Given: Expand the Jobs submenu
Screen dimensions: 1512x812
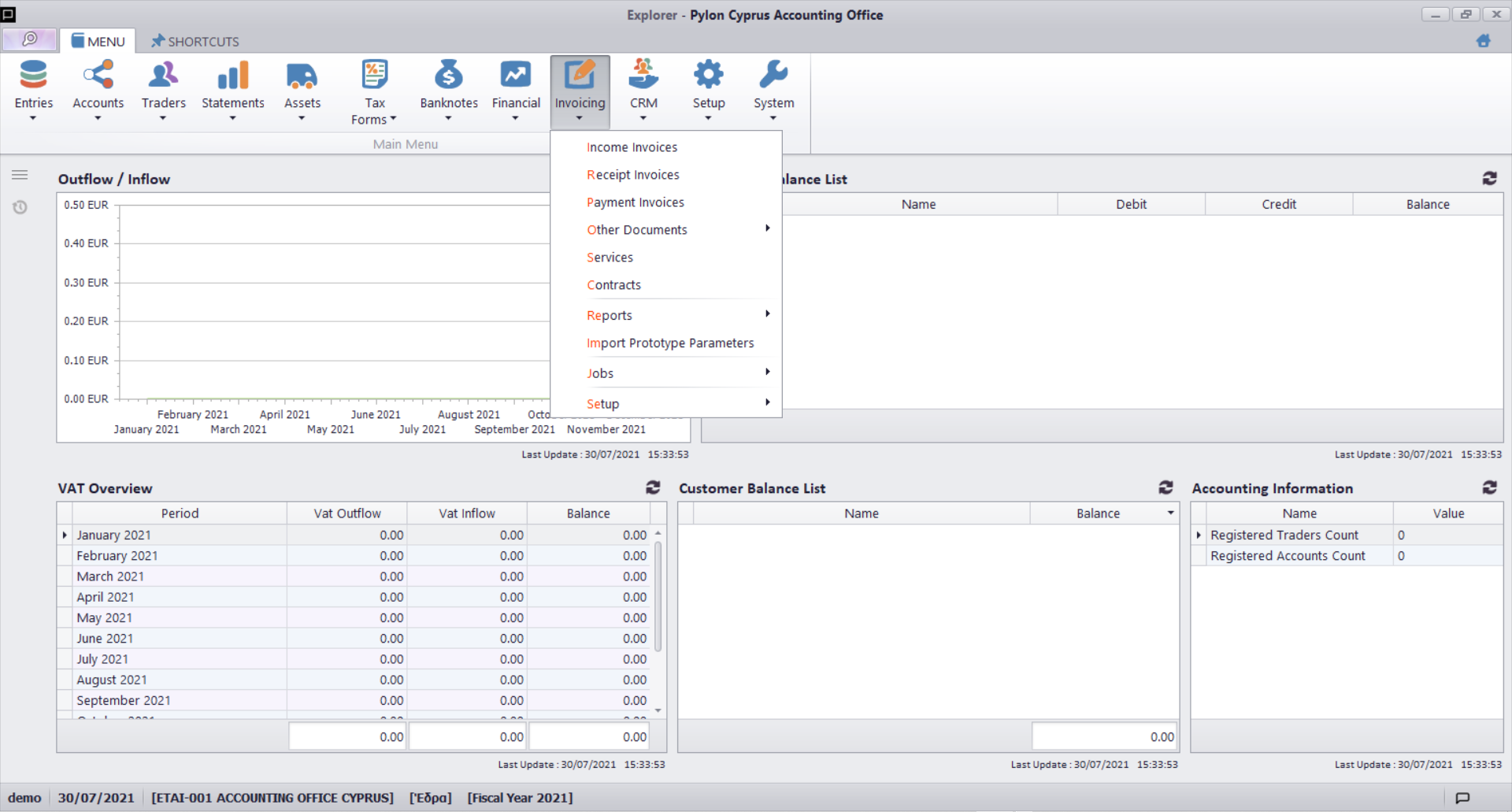Looking at the screenshot, I should (x=600, y=373).
